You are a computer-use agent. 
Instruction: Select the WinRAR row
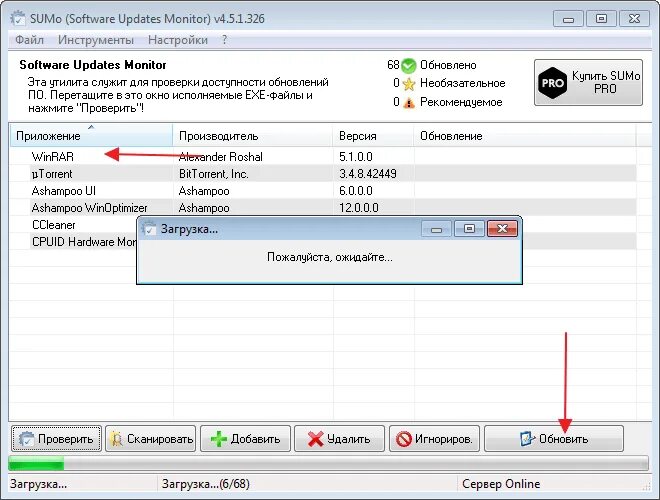323,157
